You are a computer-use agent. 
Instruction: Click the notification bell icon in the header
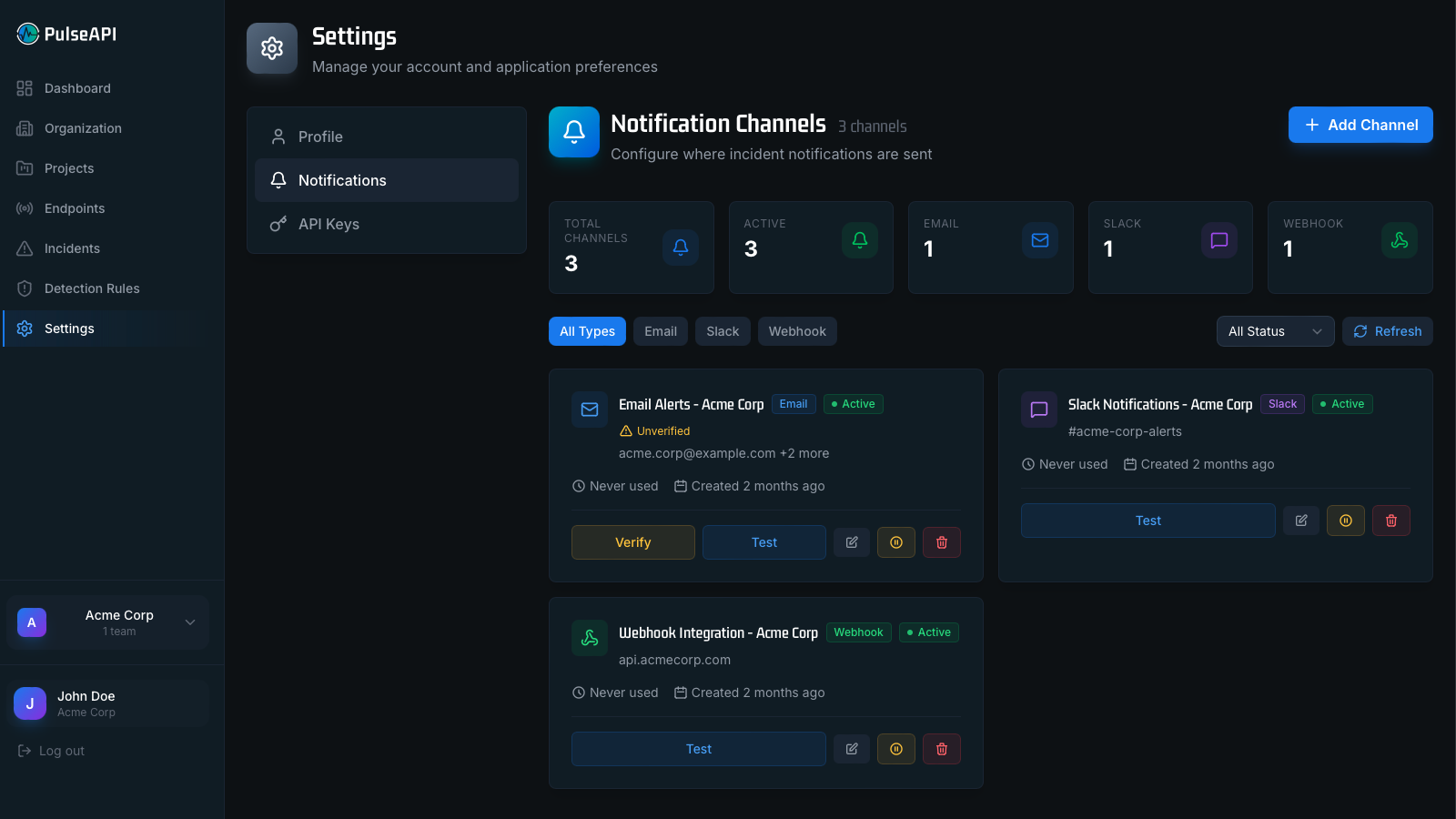click(573, 133)
